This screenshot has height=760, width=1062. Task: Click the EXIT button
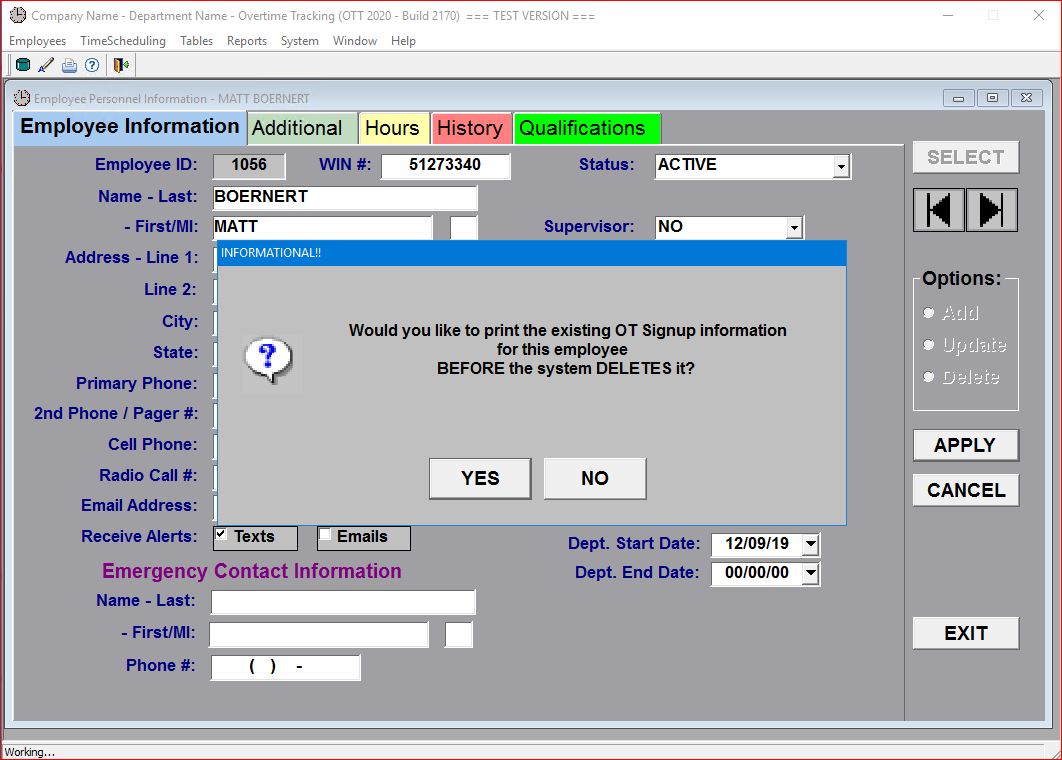[966, 633]
